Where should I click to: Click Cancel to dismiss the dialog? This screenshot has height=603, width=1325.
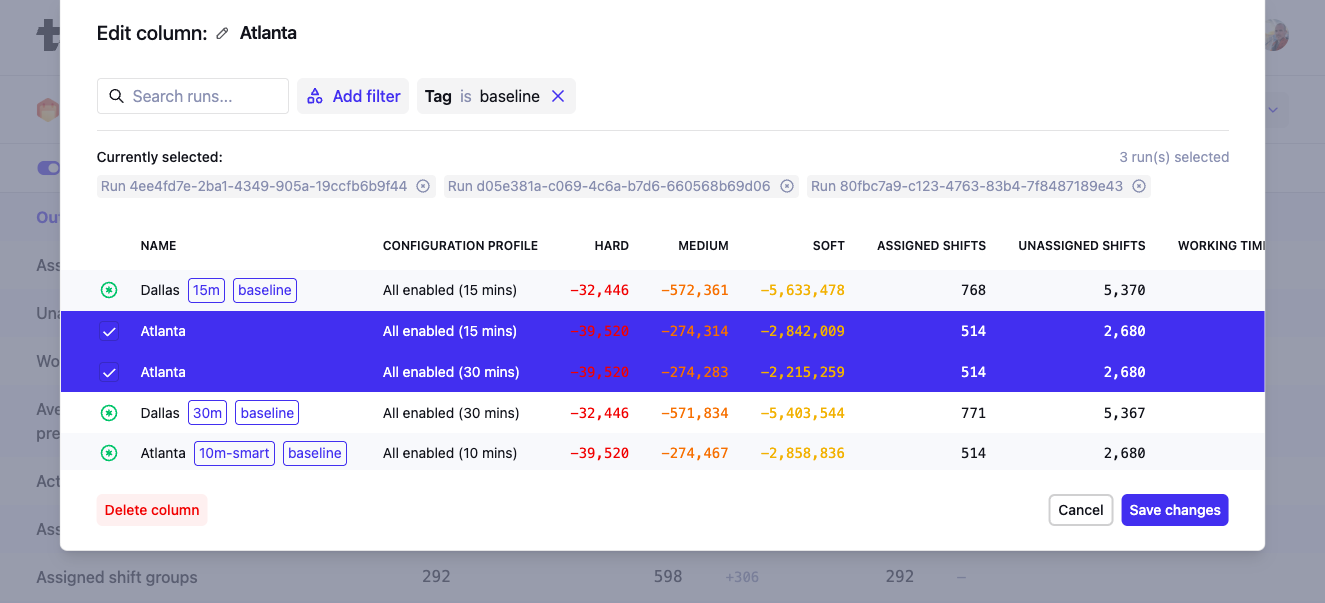point(1080,509)
